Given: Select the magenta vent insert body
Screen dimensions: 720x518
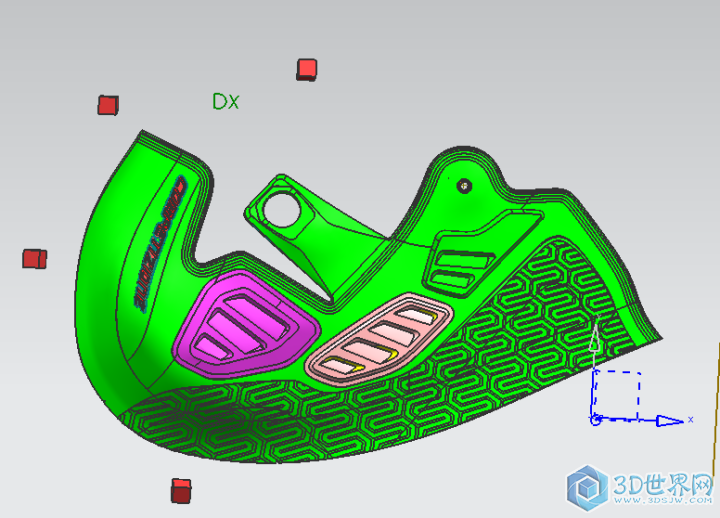Looking at the screenshot, I should tap(247, 324).
